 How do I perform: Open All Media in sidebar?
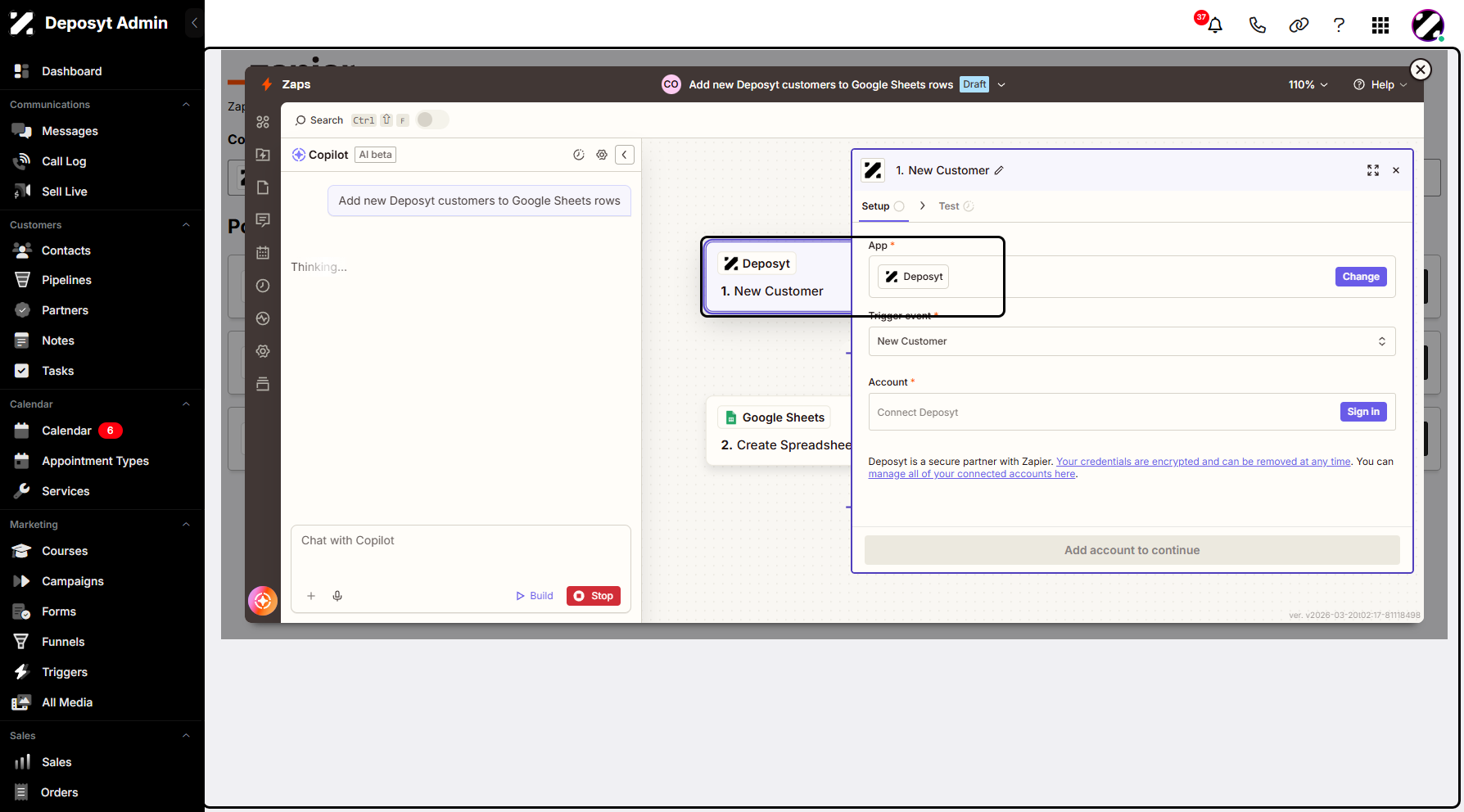point(67,702)
